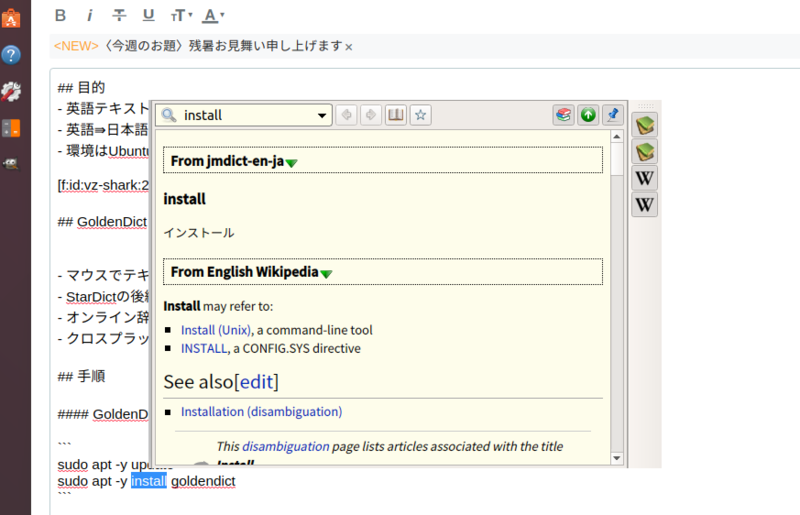Image resolution: width=800 pixels, height=515 pixels.
Task: Collapse the jmdict-en-ja article section
Action: [291, 163]
